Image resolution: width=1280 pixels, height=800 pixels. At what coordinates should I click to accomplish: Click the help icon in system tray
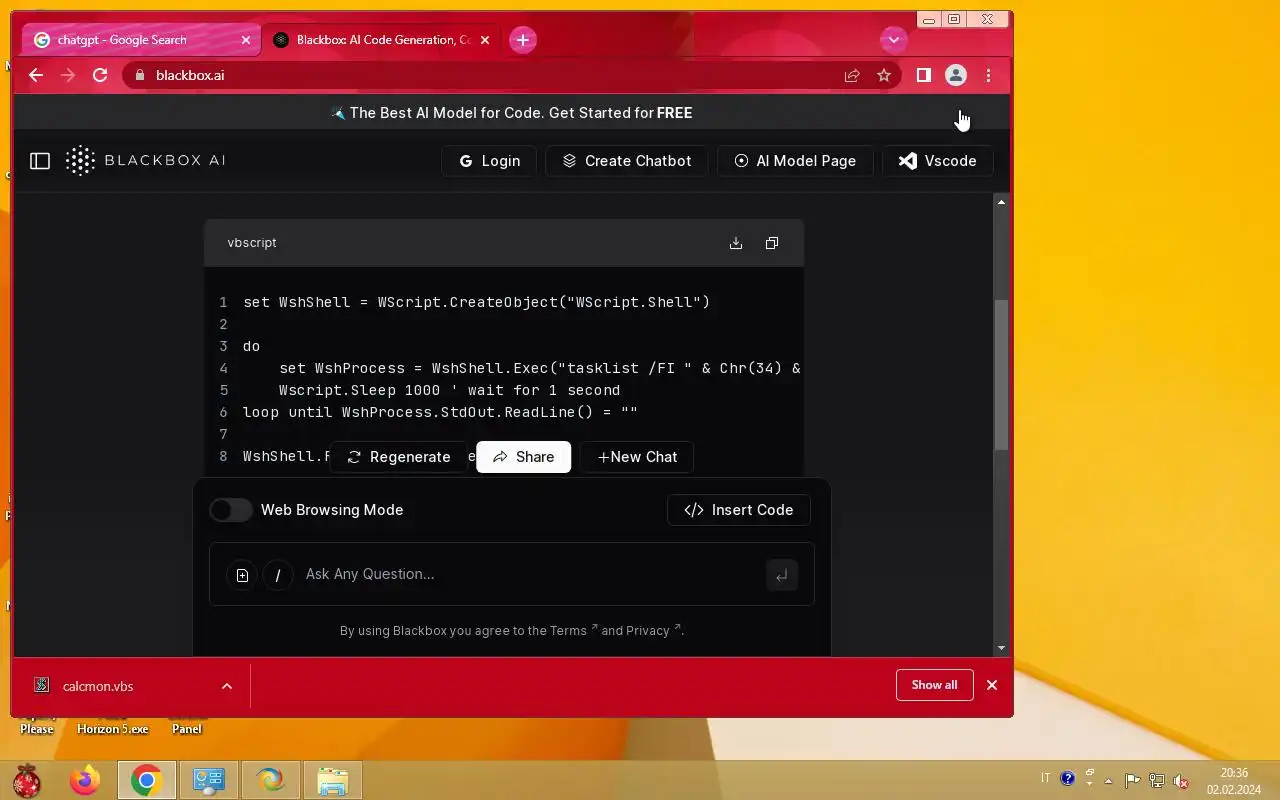click(1067, 779)
